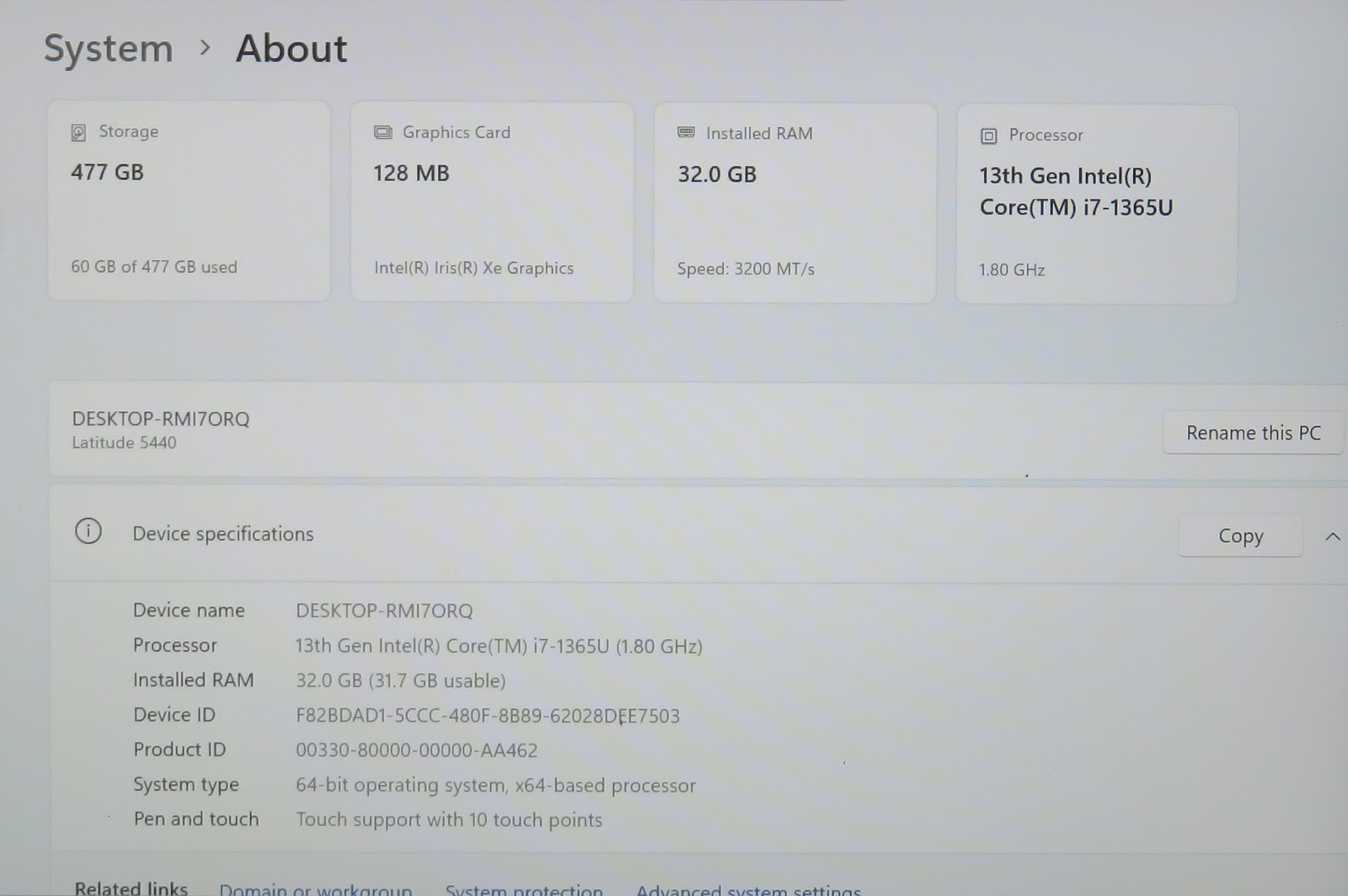Open System protection link

(x=524, y=889)
